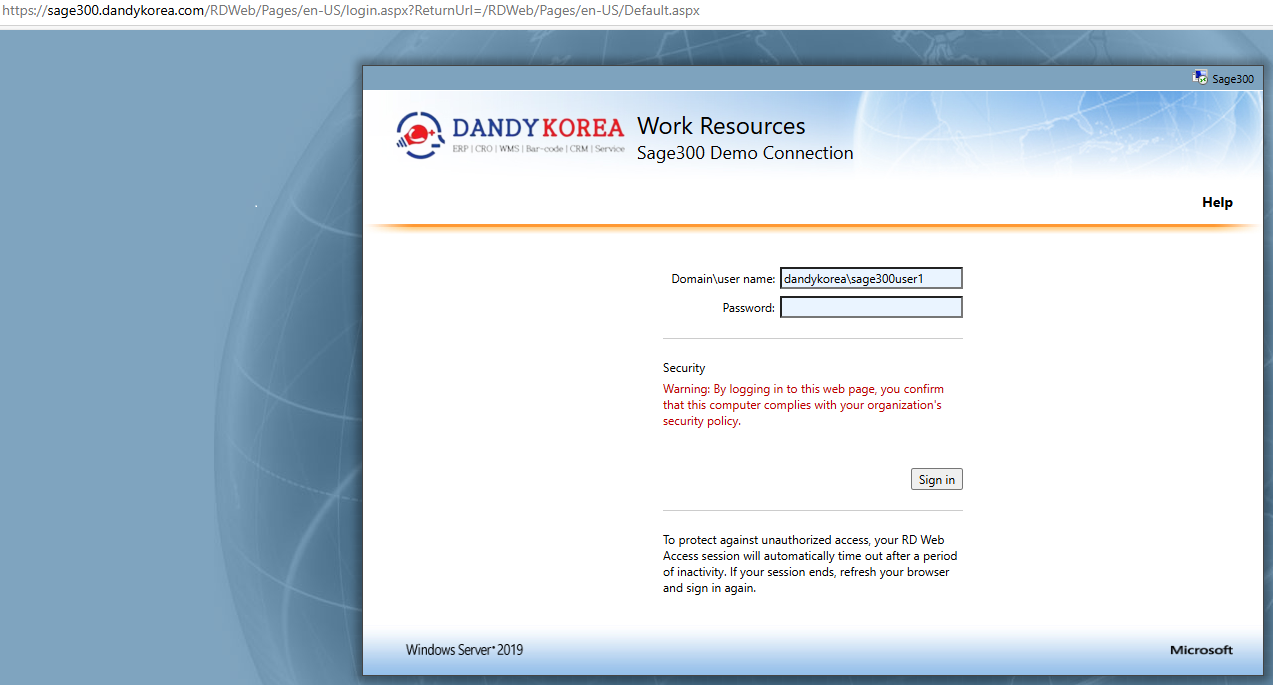Click the Sign in button
1273x685 pixels.
[x=937, y=479]
